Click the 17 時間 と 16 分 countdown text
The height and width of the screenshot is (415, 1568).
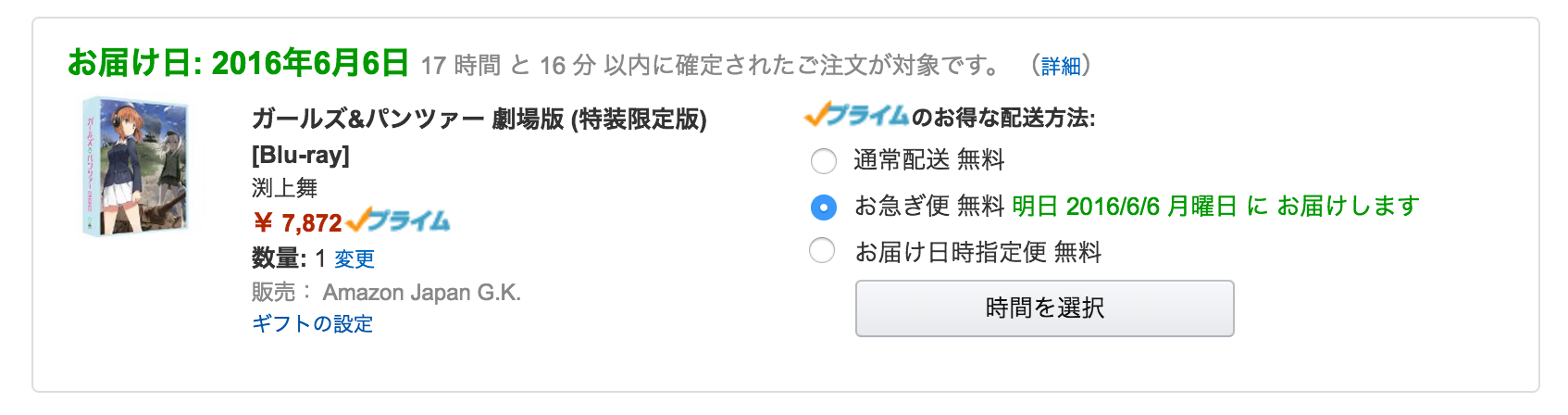(507, 66)
